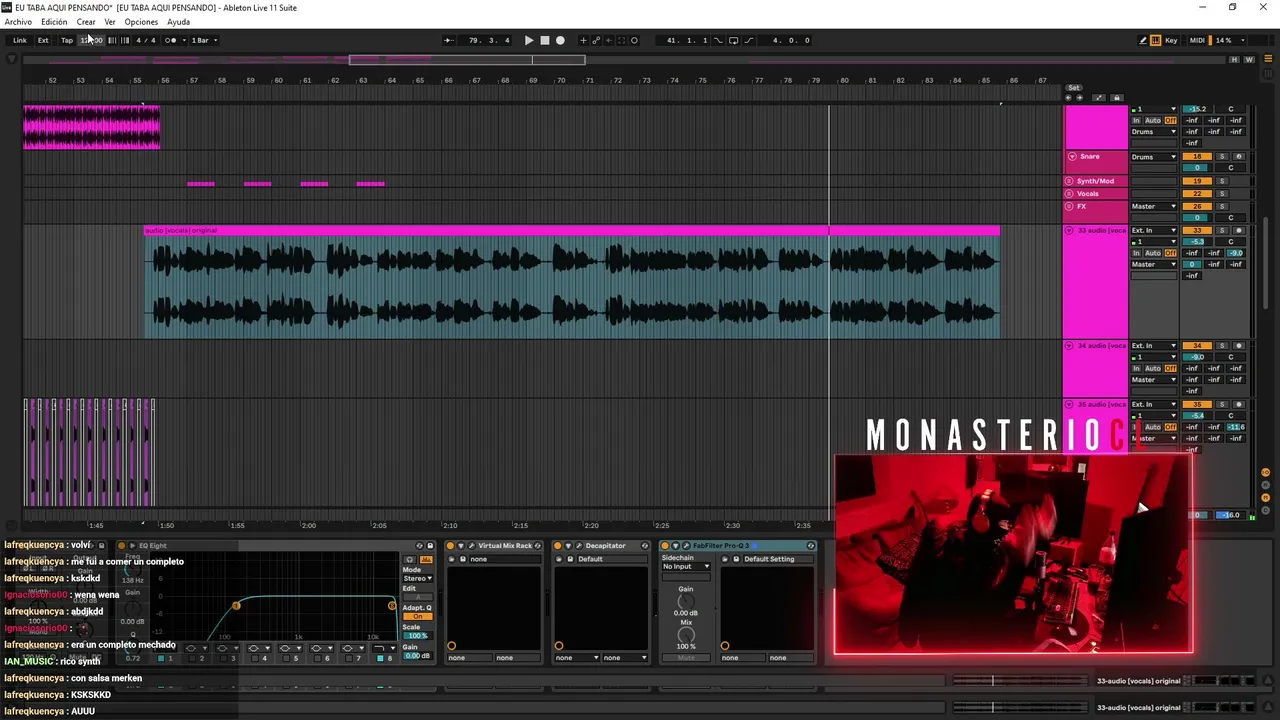This screenshot has height=720, width=1280.
Task: Click the 4 / 4 time signature field
Action: tap(145, 40)
